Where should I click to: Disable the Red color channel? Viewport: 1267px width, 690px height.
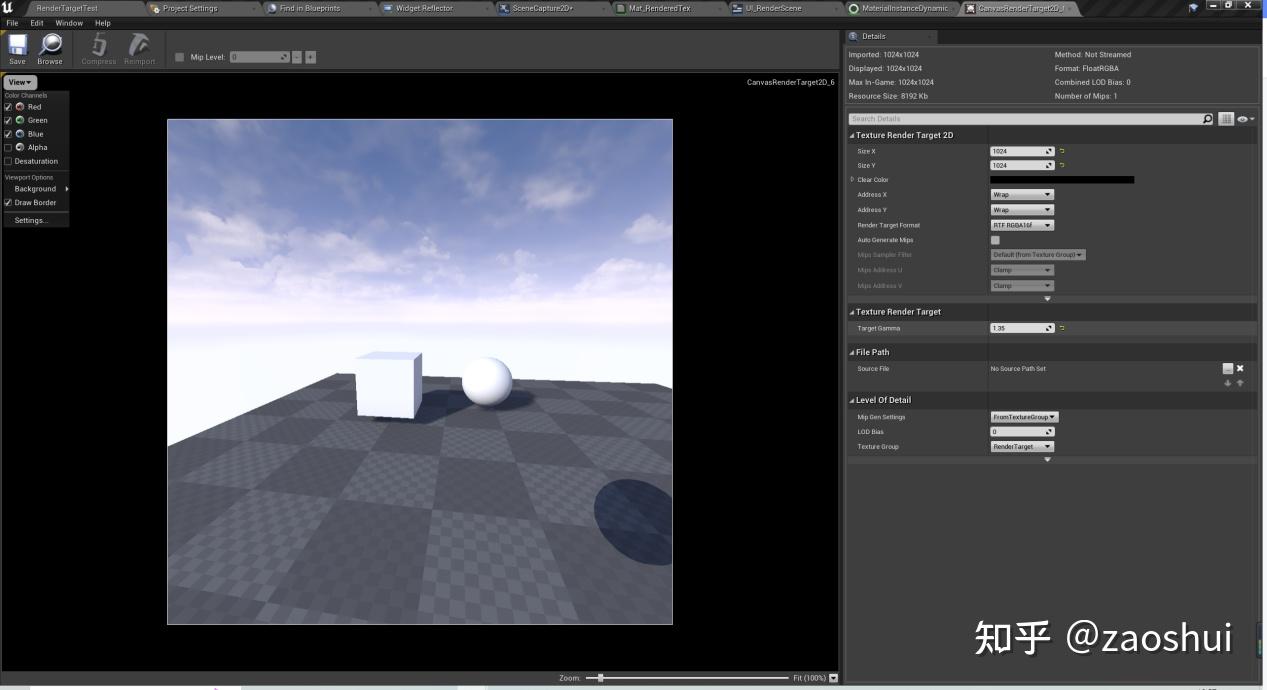click(9, 107)
